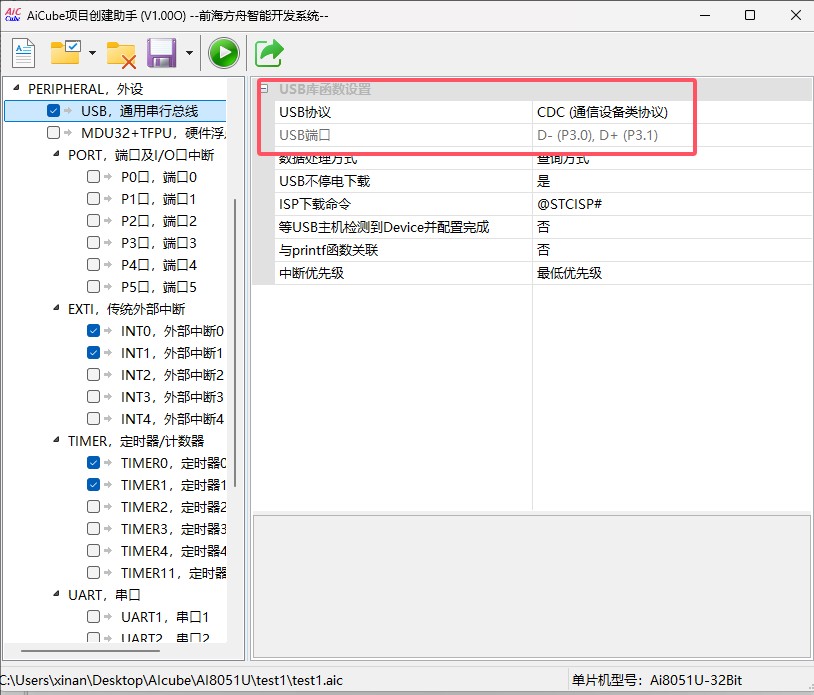This screenshot has height=695, width=814.
Task: Change 与printf函数关联 value 否
Action: 672,250
